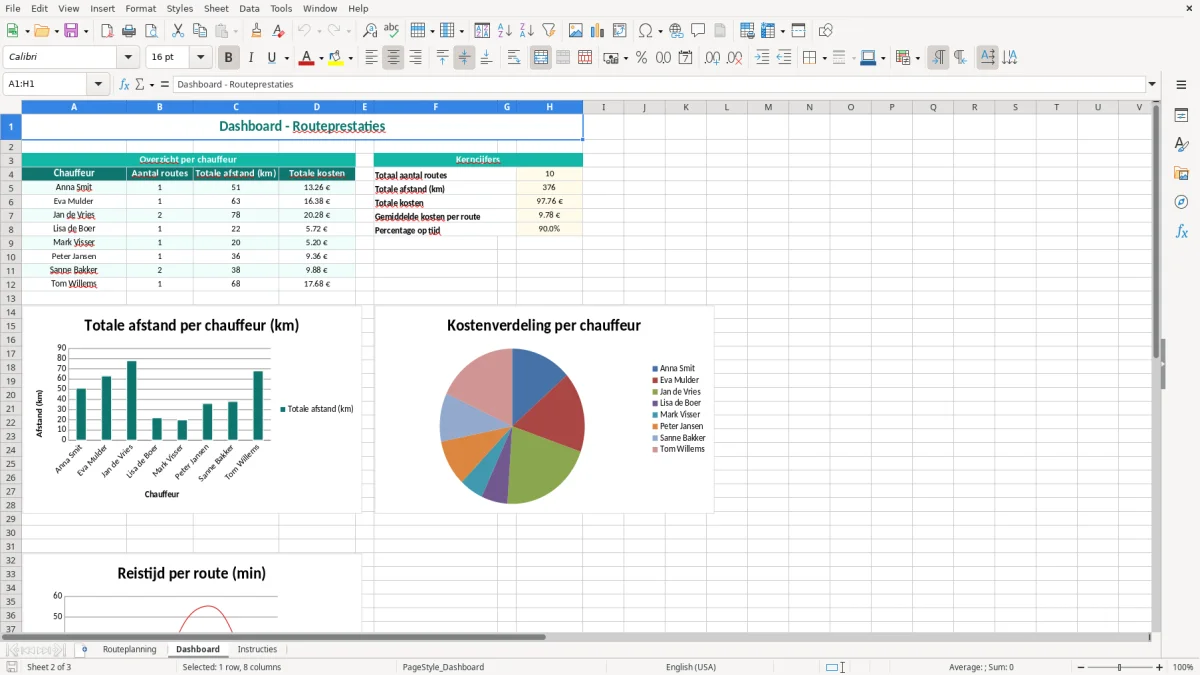
Task: Open Conditional Formatting dropdown arrow
Action: point(917,58)
